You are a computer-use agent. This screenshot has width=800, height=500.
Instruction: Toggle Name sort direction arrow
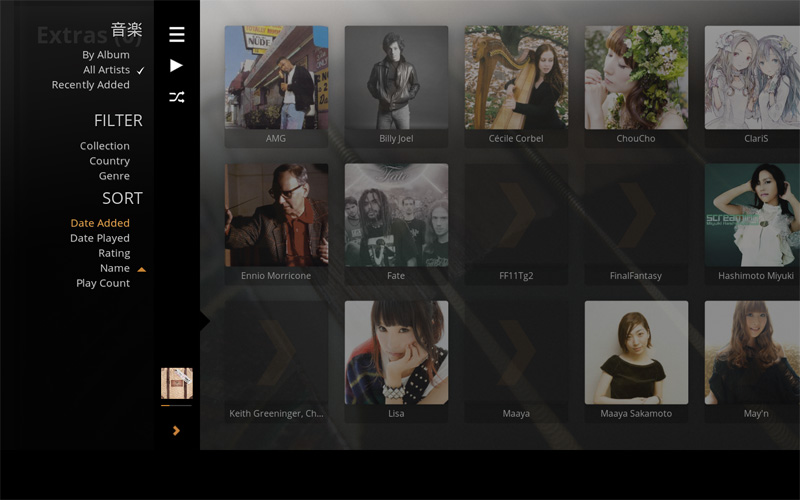pyautogui.click(x=141, y=269)
